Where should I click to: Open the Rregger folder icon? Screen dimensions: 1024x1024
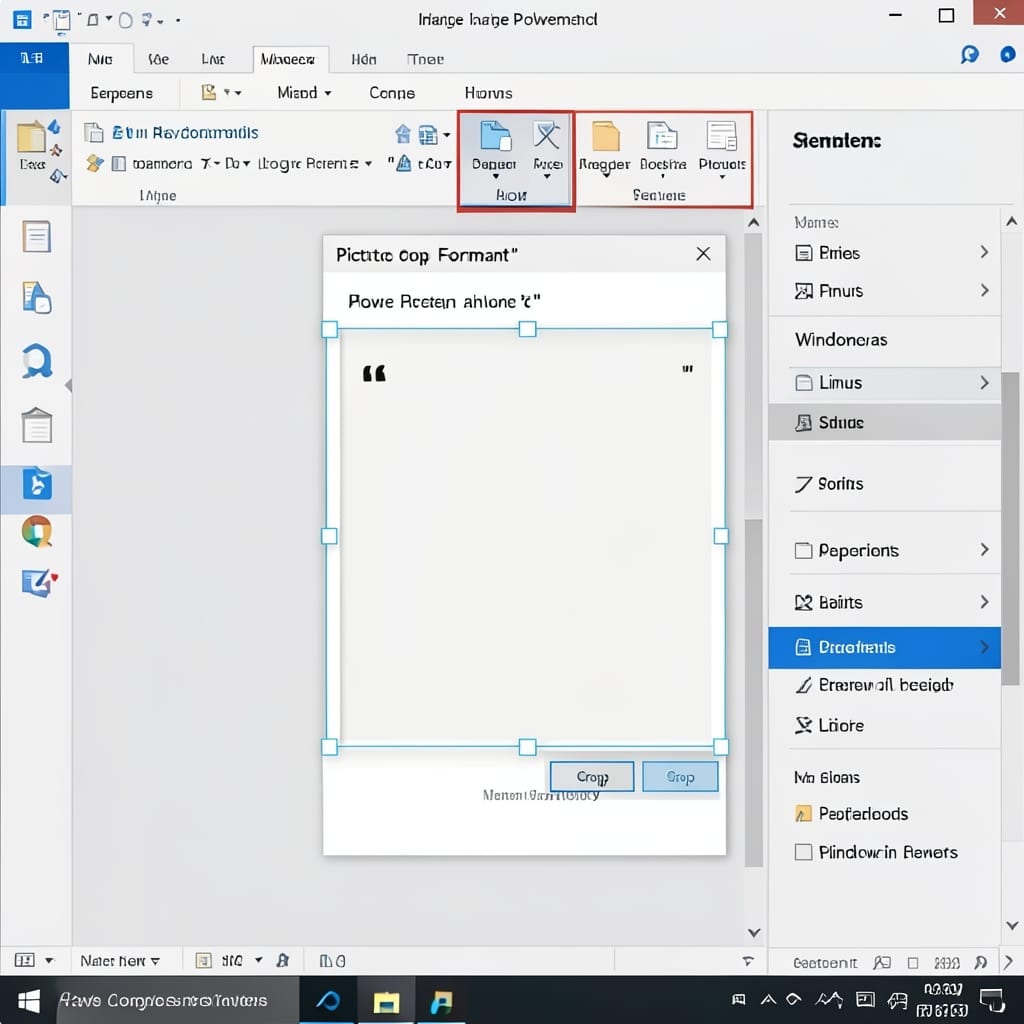(x=605, y=136)
